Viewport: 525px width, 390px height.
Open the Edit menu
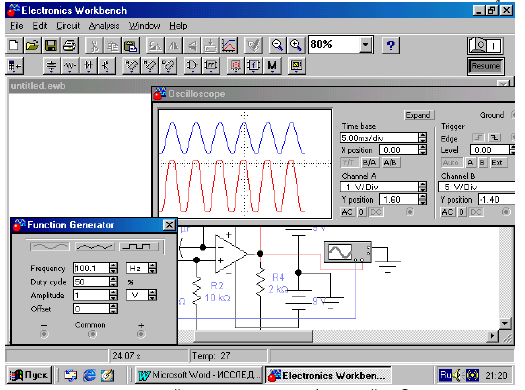(x=40, y=26)
